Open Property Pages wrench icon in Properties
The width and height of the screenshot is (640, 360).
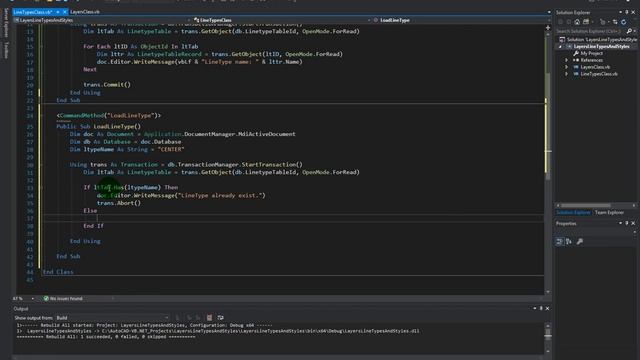[x=580, y=242]
